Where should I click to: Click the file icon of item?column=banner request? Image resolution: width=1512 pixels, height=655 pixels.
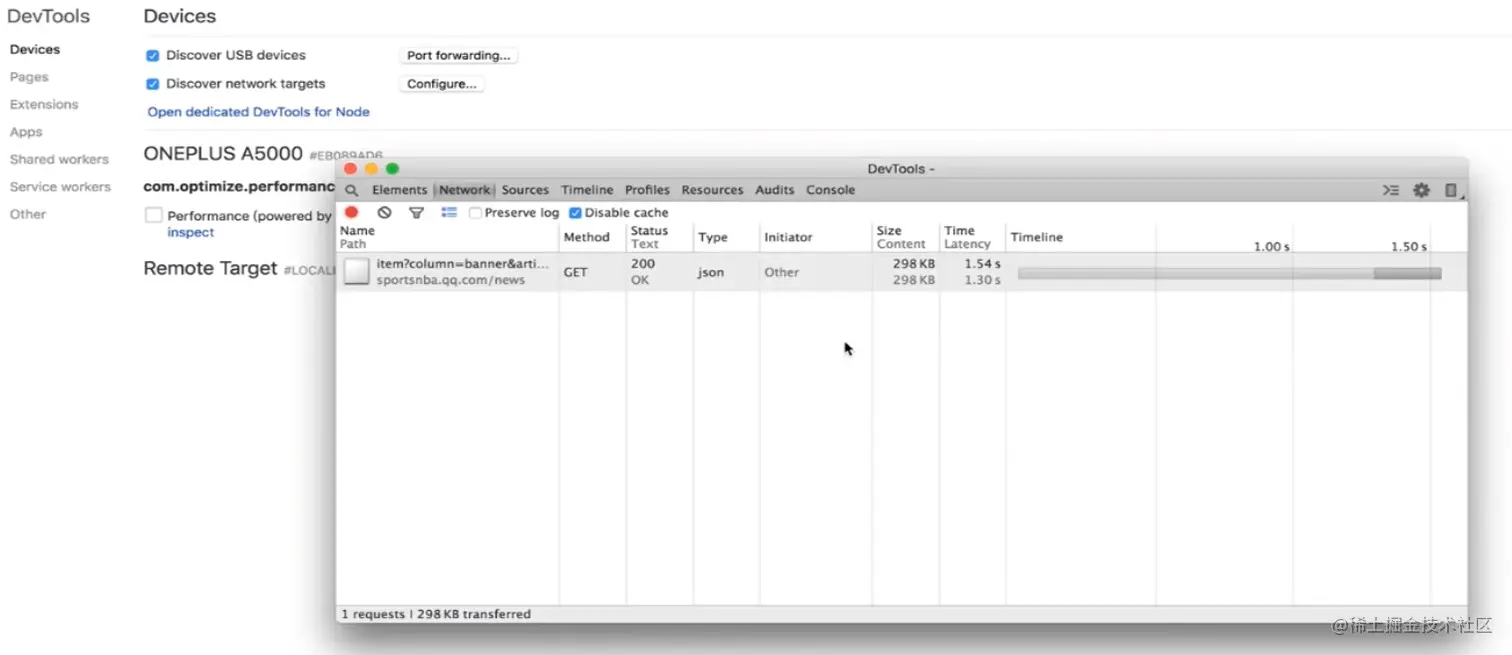357,271
